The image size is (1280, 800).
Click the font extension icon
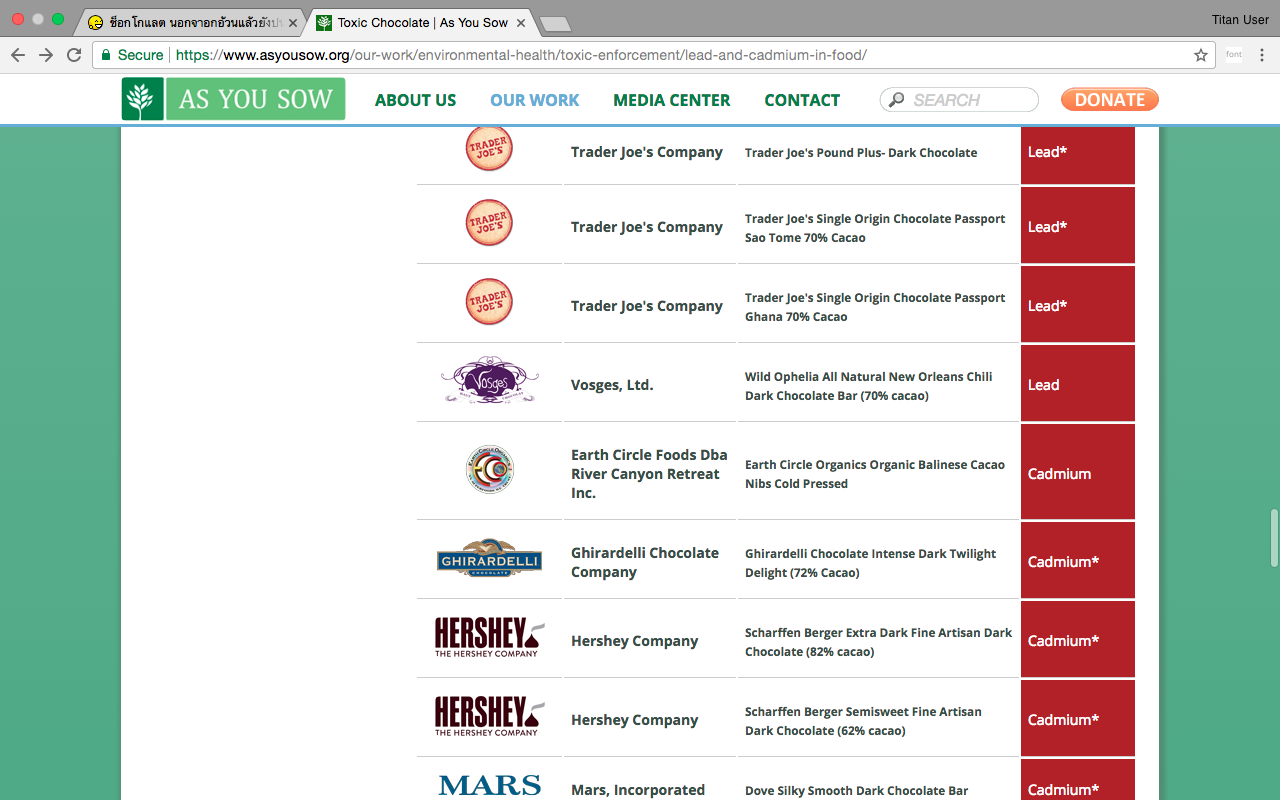tap(1234, 55)
